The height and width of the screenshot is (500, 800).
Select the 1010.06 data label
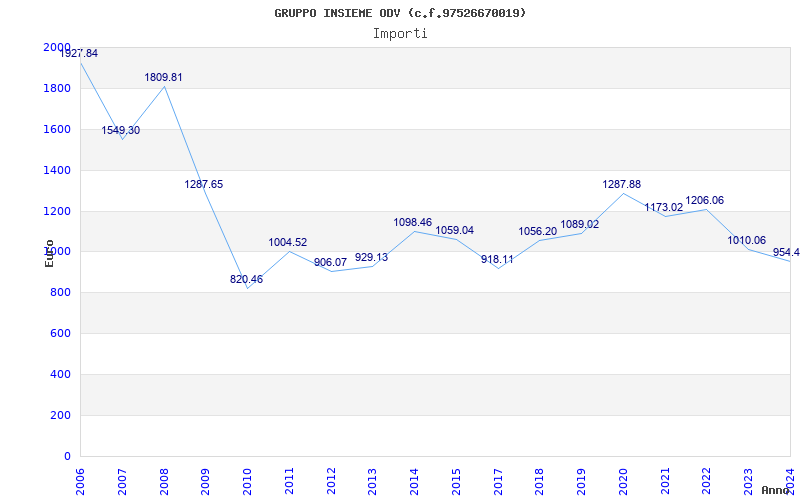(x=746, y=241)
